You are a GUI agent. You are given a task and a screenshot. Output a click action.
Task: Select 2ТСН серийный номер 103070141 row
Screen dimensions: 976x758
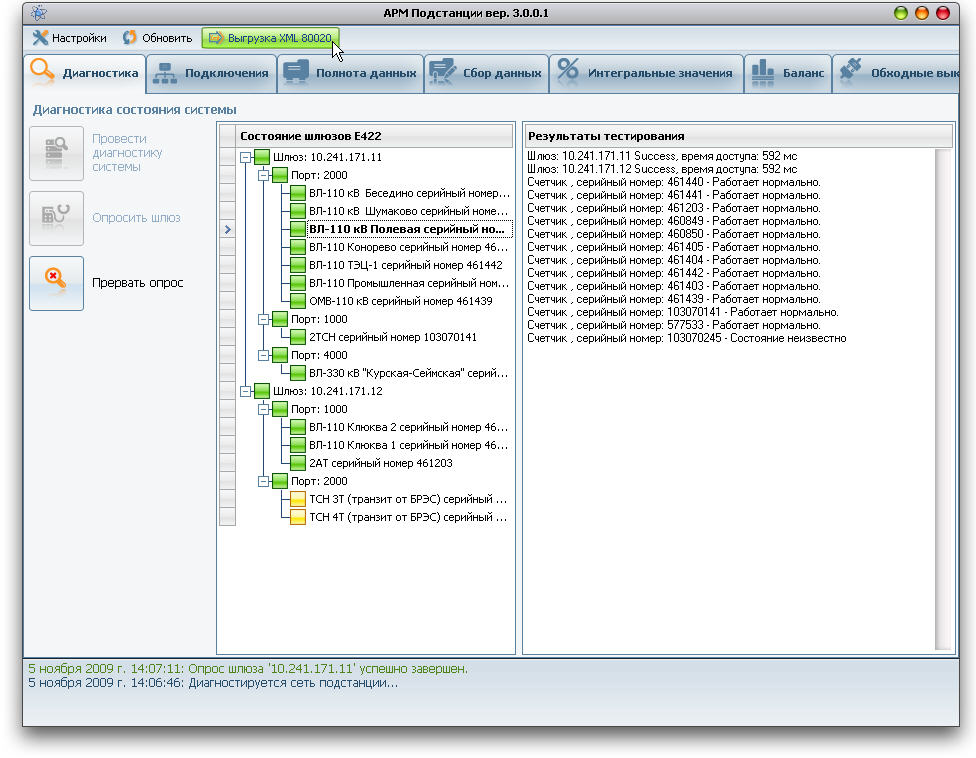393,337
